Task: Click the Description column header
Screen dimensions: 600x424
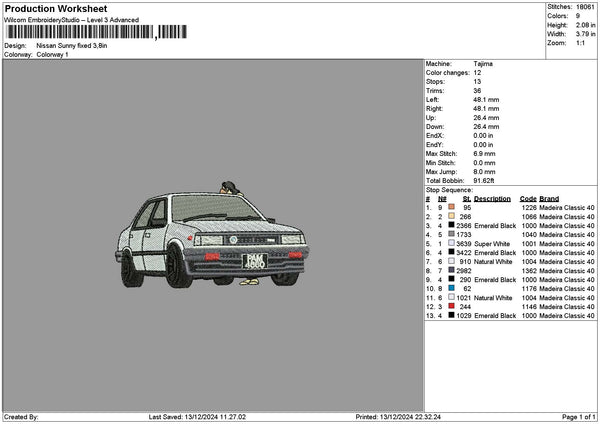Action: pos(492,198)
